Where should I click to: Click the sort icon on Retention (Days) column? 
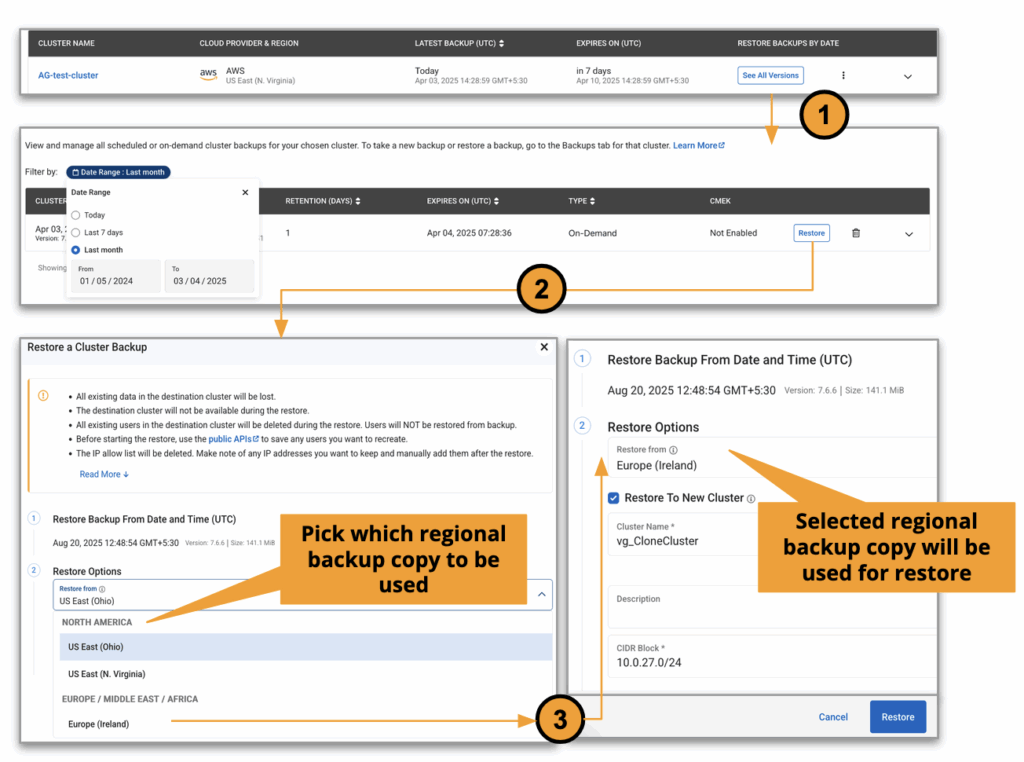[358, 201]
